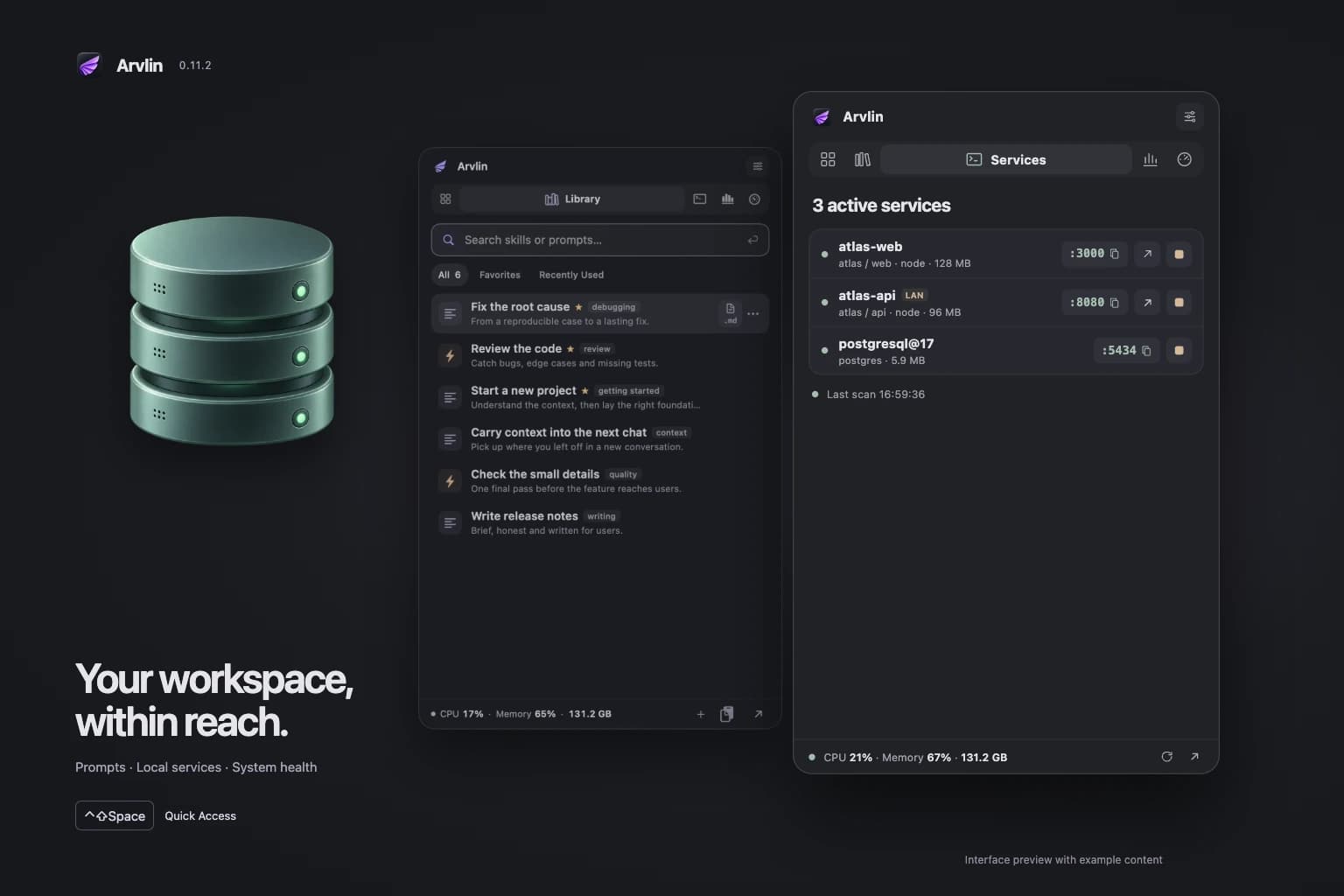Open the Library books icon in Services window

[863, 159]
